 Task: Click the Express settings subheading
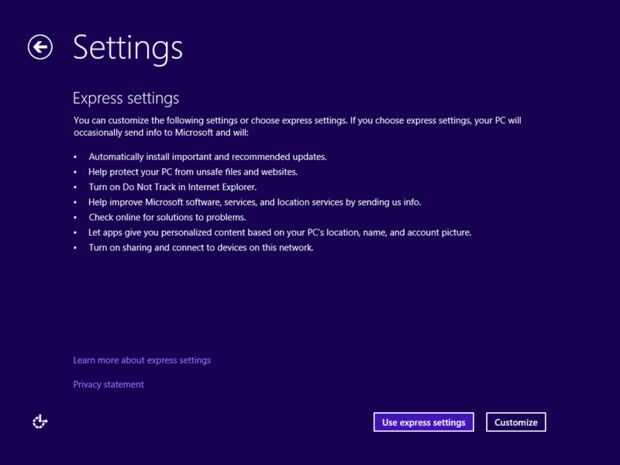tap(126, 98)
